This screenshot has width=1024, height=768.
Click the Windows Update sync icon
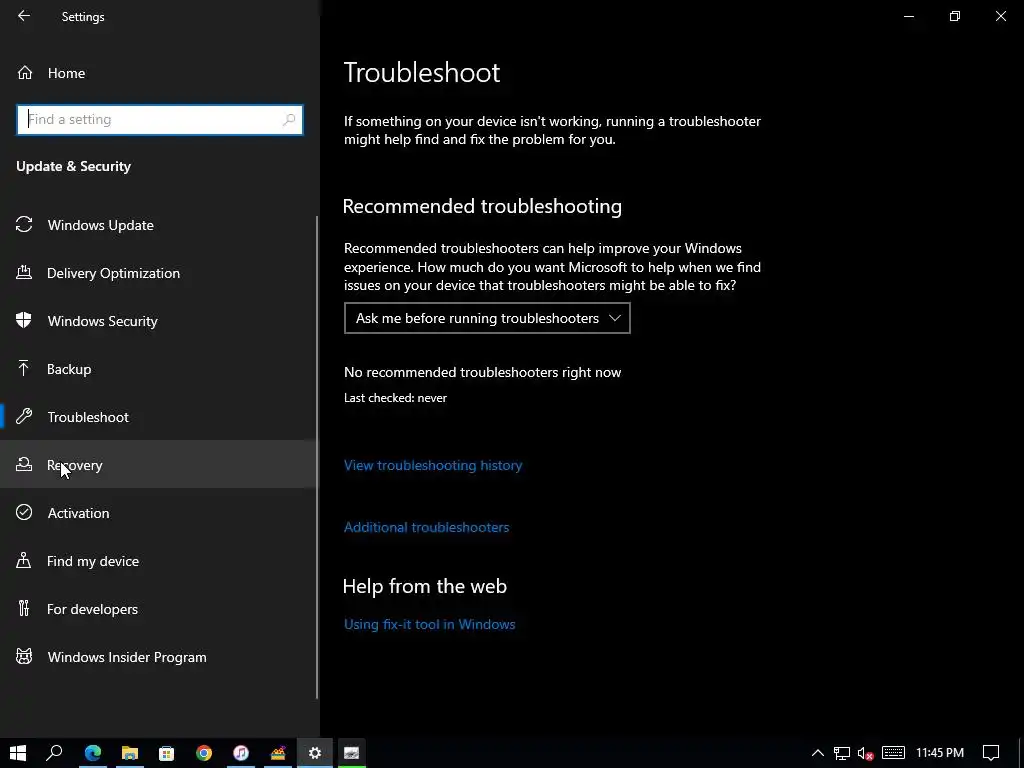[x=24, y=225]
